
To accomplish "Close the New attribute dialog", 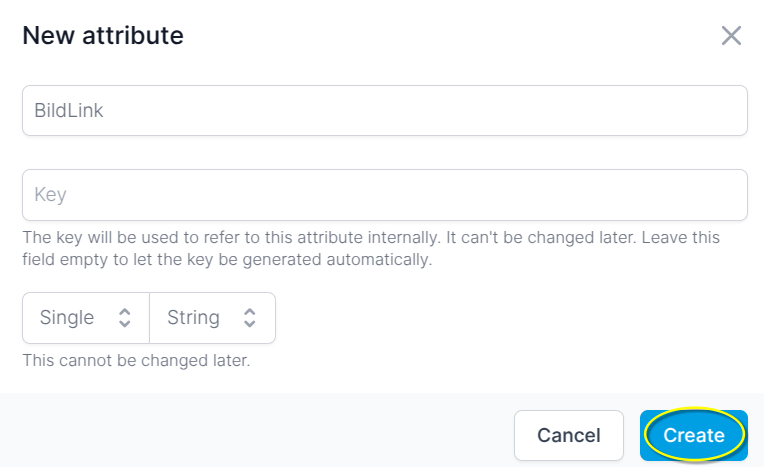I will click(731, 36).
